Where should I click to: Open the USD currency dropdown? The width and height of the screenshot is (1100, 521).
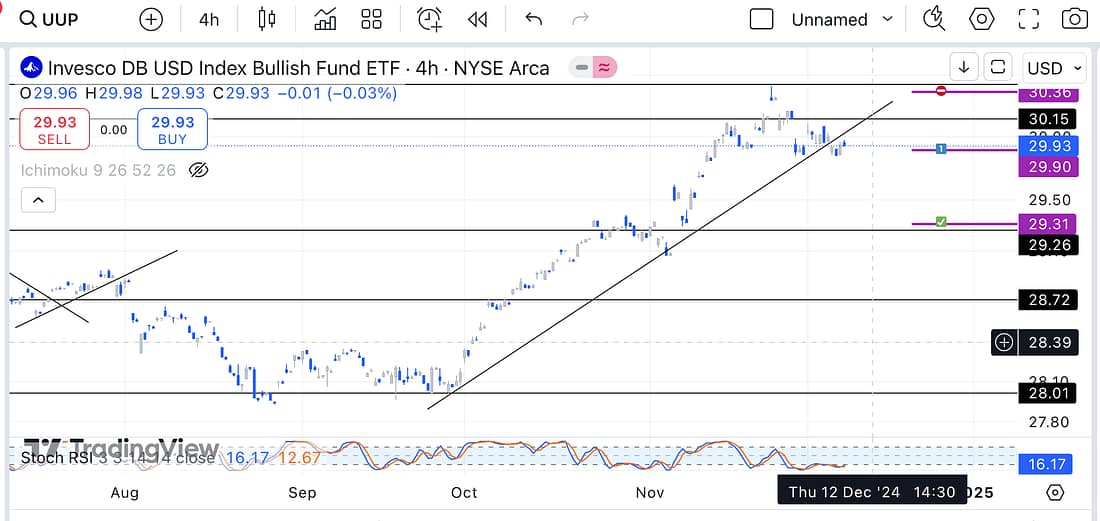pos(1055,68)
